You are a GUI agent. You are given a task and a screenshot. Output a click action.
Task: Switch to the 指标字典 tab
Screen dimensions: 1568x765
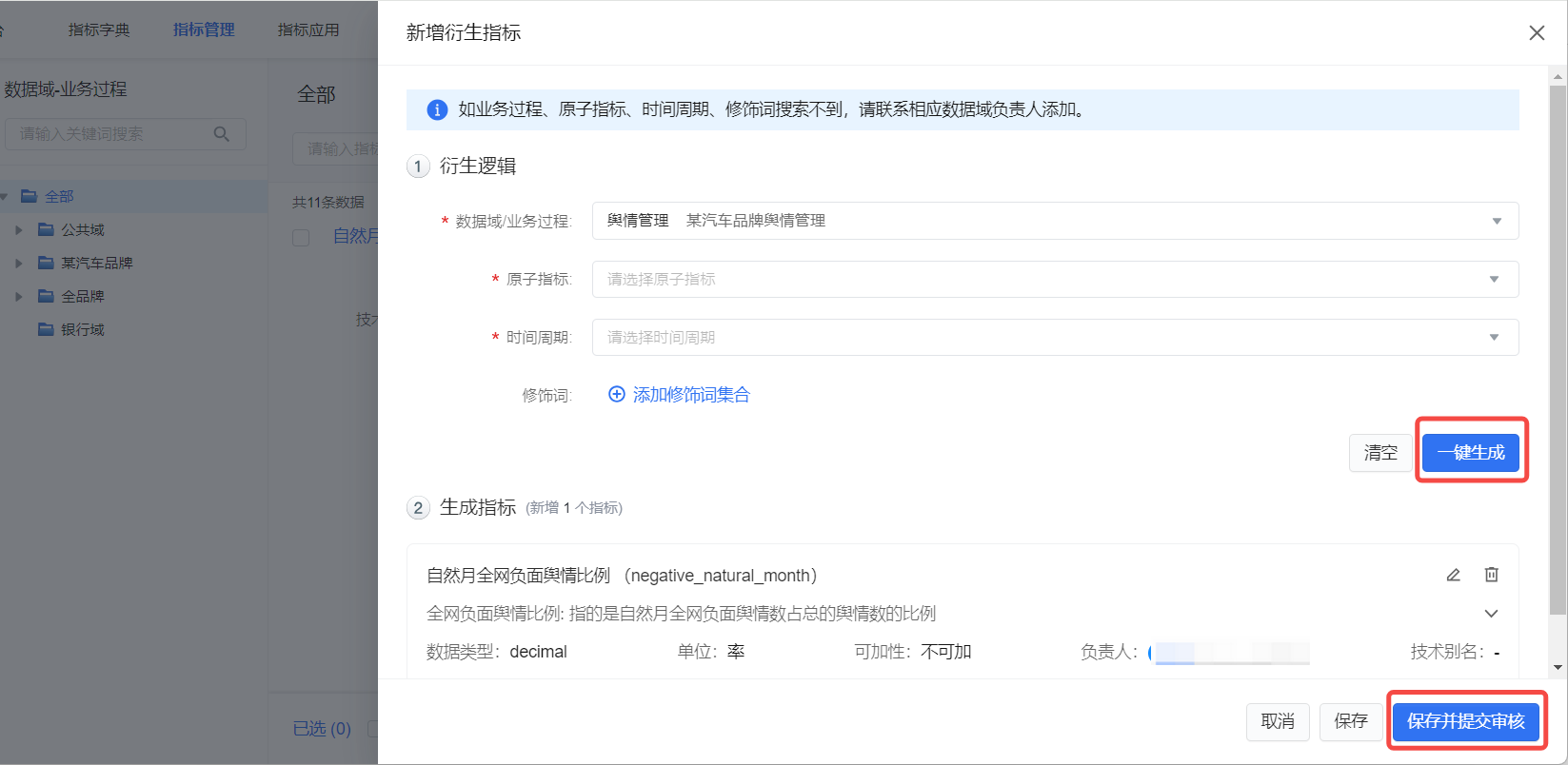(x=99, y=29)
